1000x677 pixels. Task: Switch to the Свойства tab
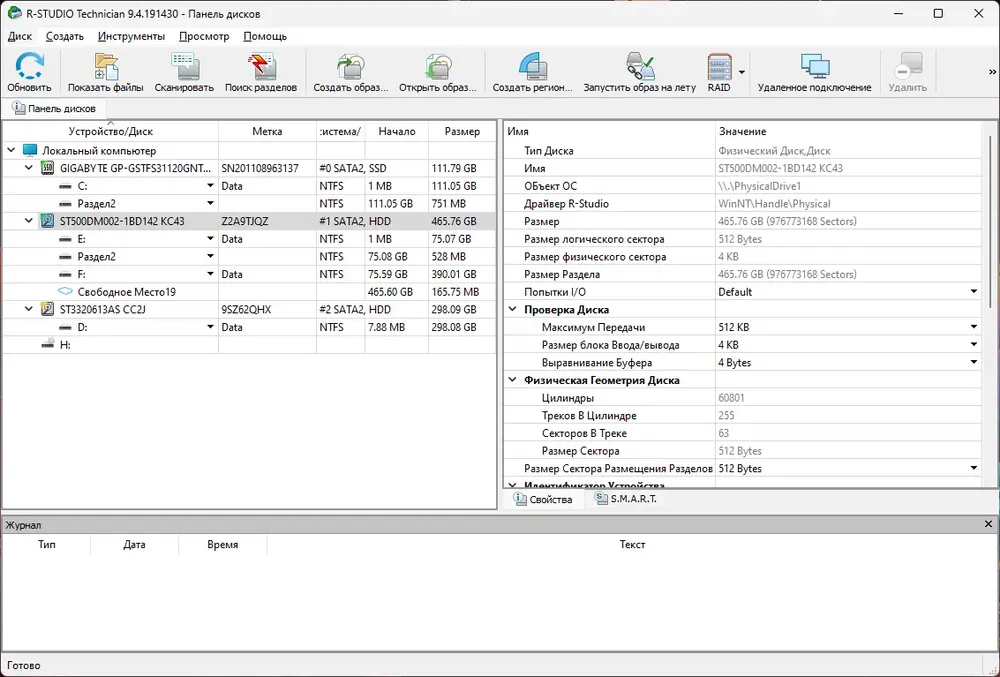[543, 499]
